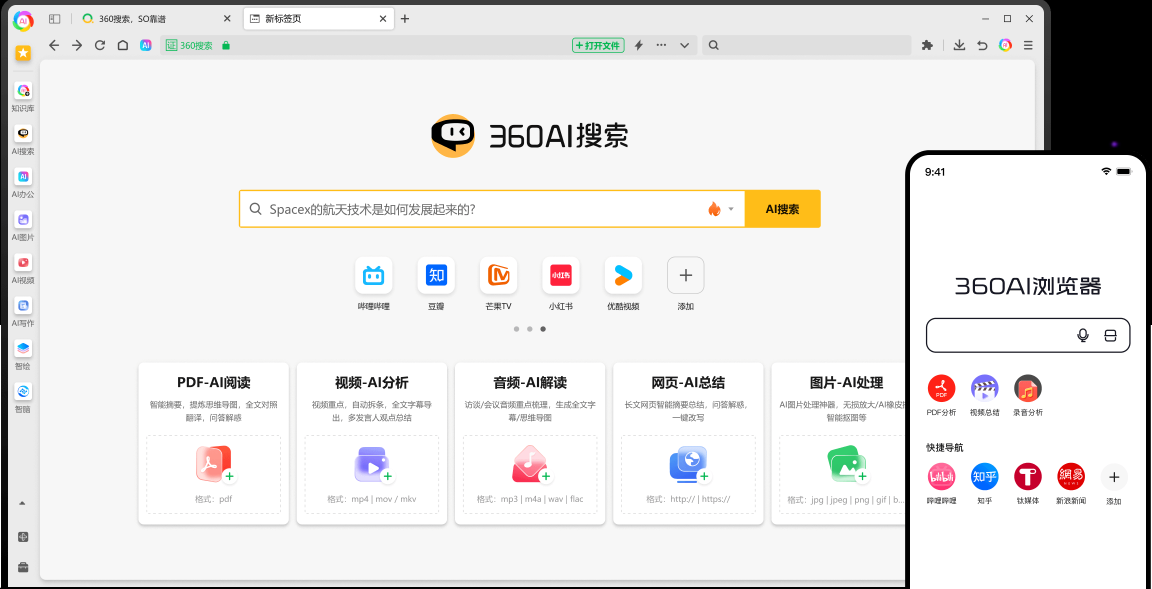Open the extensions puzzle icon

[927, 46]
